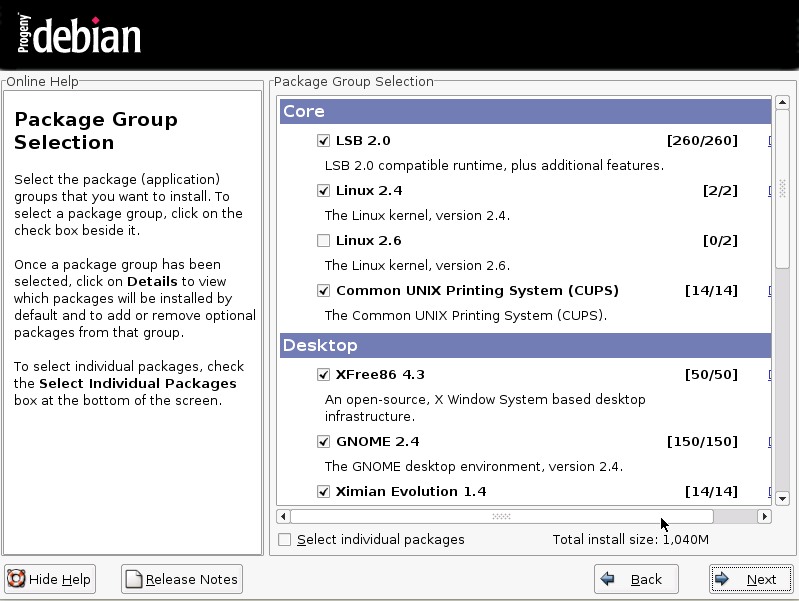Click the LSB 2.0 group name
Viewport: 799px width, 601px height.
(363, 140)
